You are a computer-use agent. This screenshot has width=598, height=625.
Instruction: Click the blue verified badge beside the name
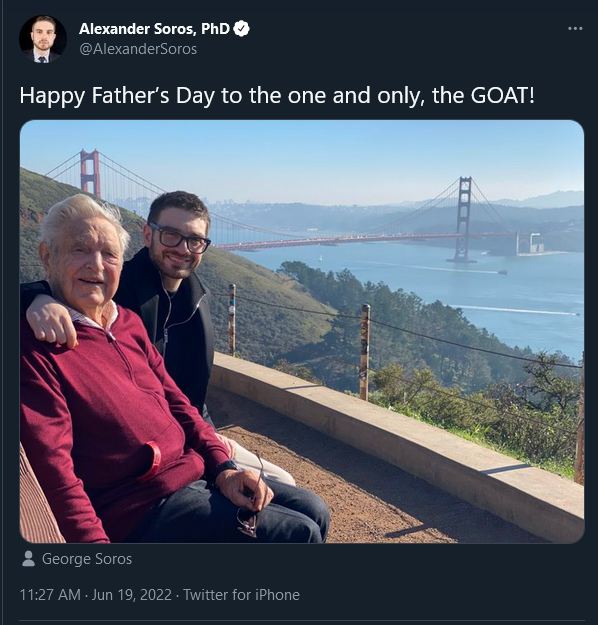point(241,29)
